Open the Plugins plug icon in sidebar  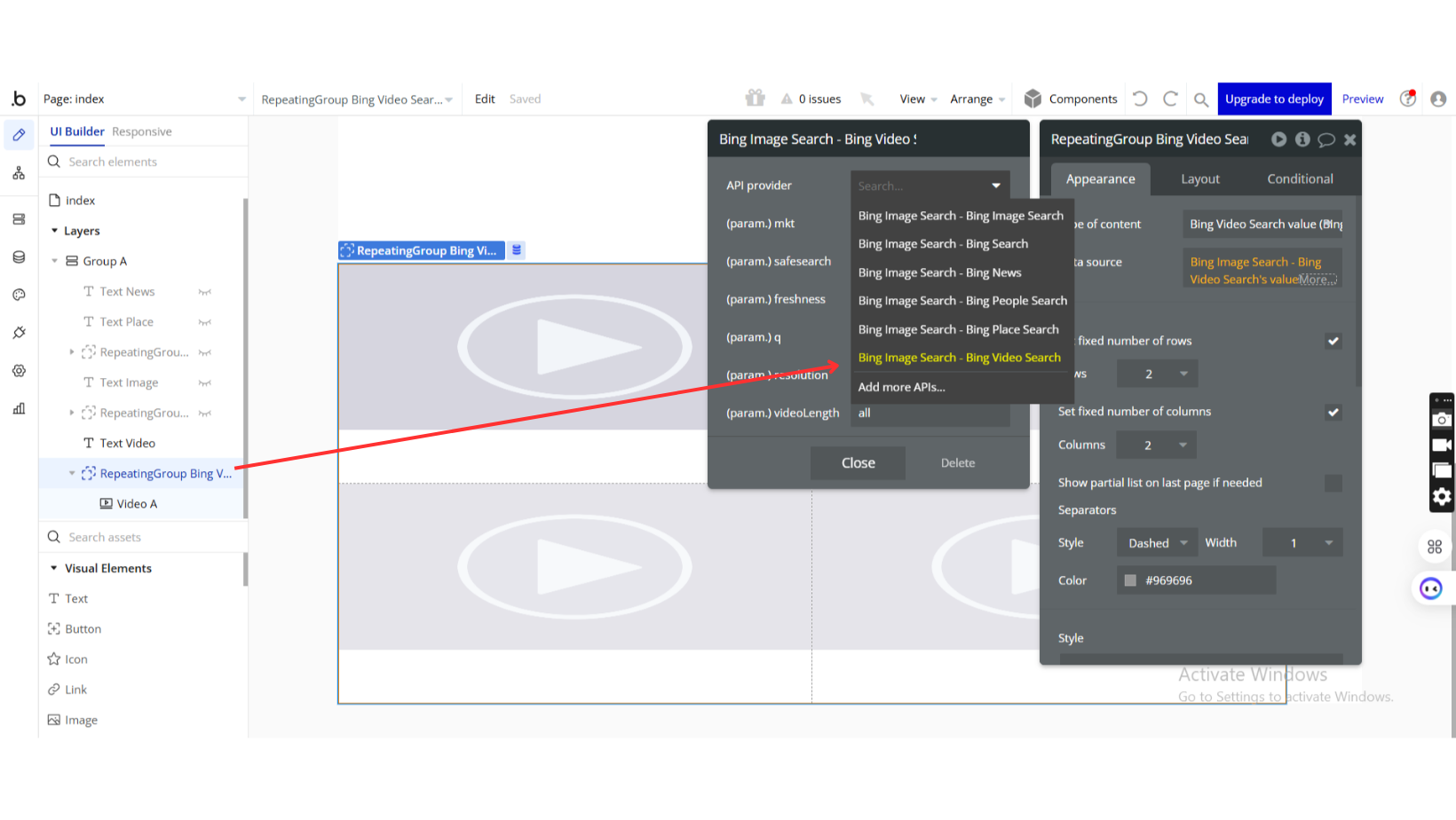pos(19,333)
